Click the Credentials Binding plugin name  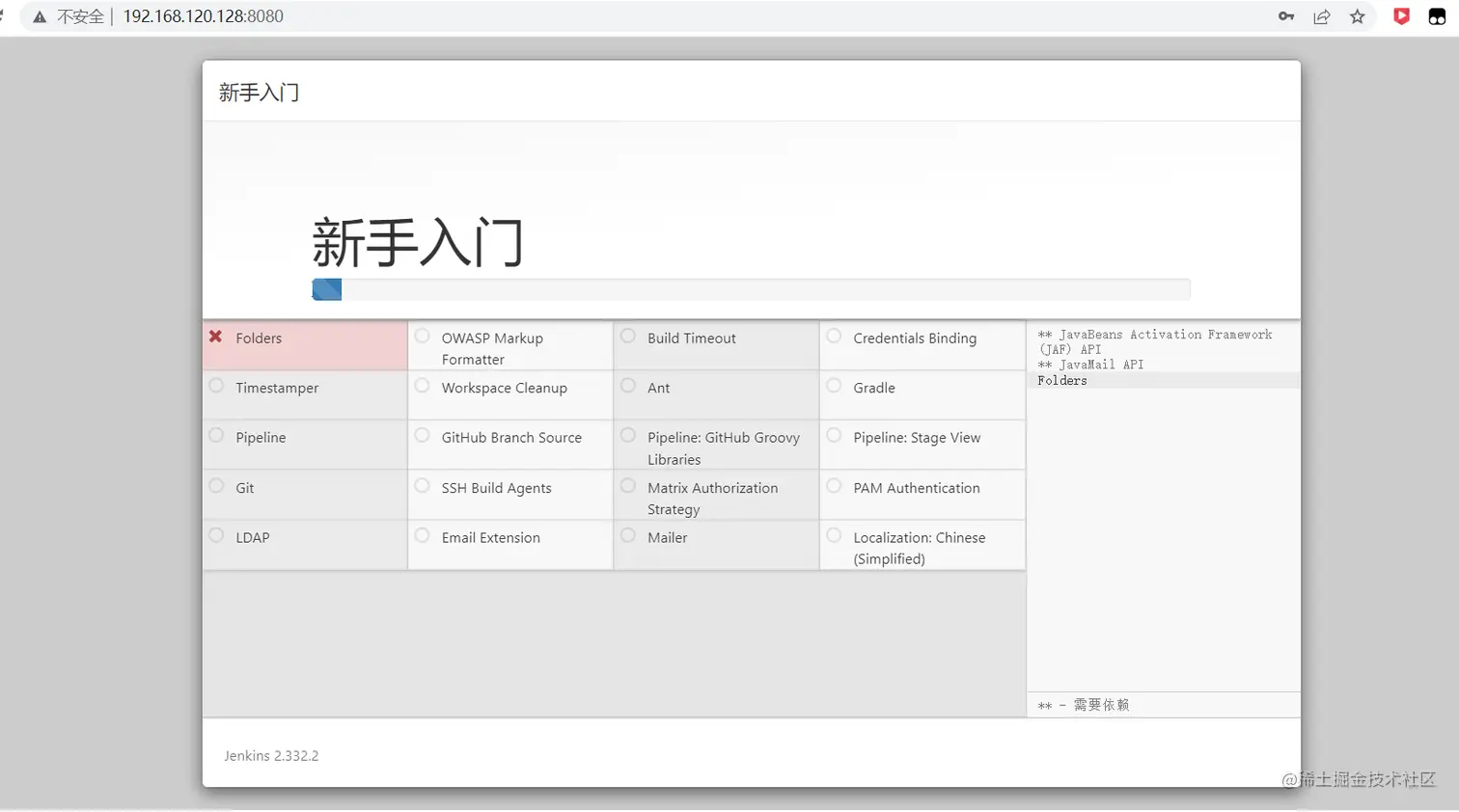[915, 338]
